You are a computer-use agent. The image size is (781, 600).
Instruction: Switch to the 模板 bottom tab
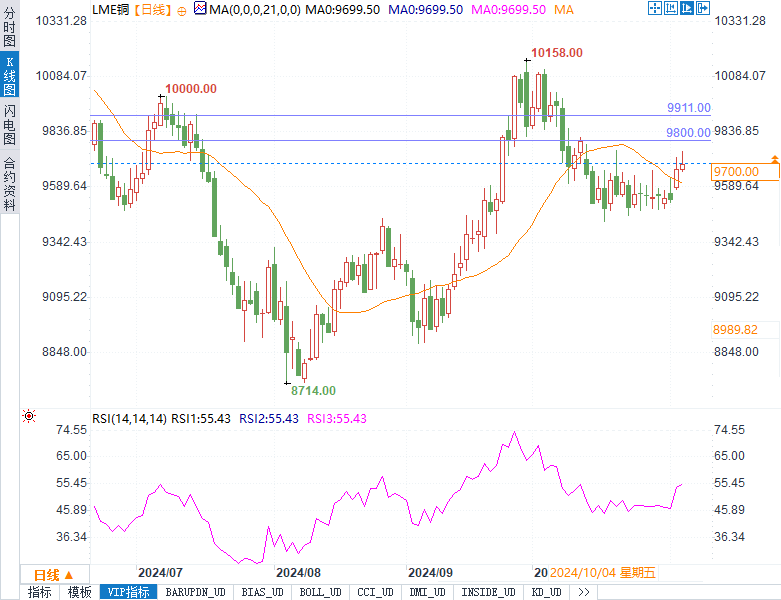[x=79, y=592]
